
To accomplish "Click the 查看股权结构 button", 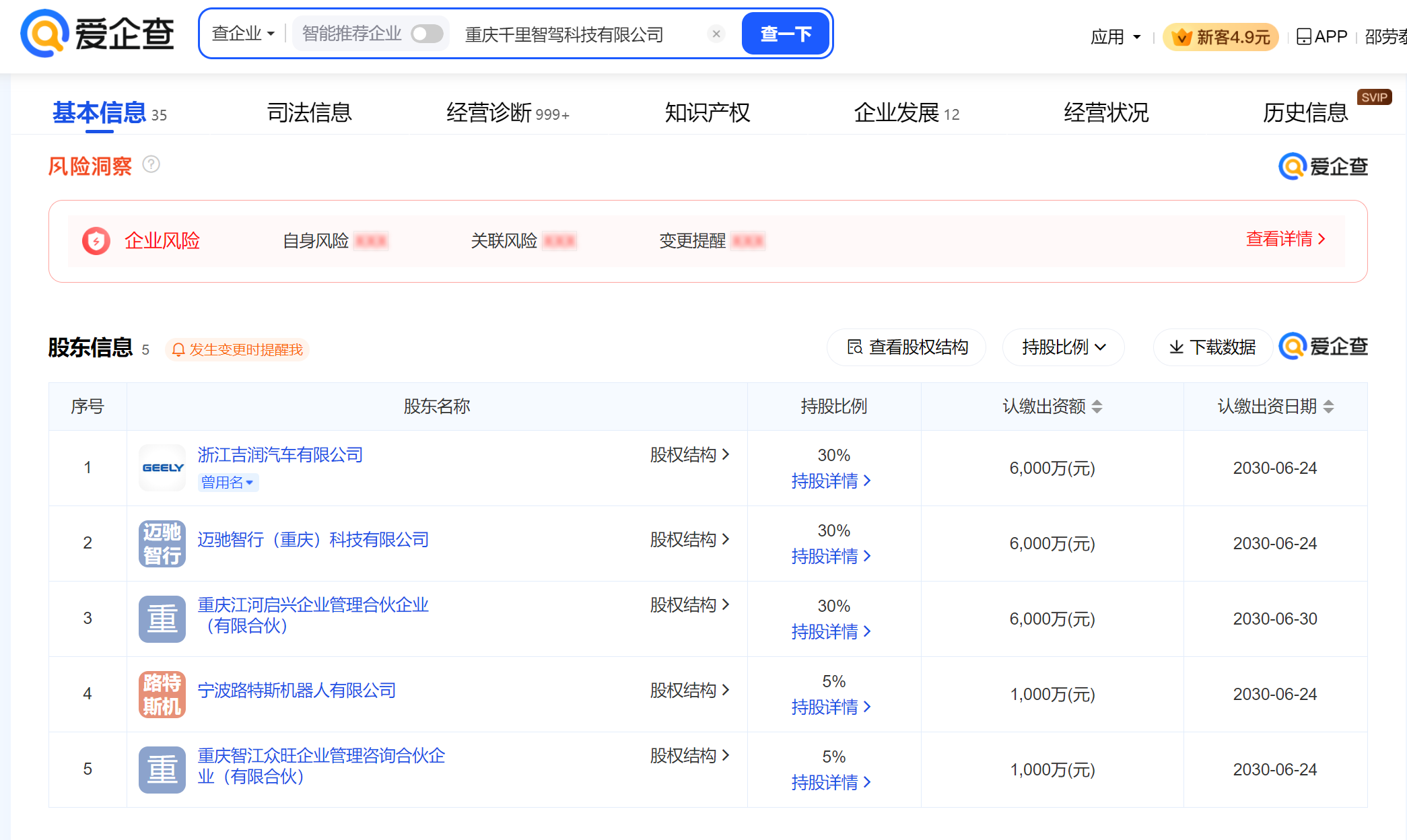I will (x=907, y=347).
